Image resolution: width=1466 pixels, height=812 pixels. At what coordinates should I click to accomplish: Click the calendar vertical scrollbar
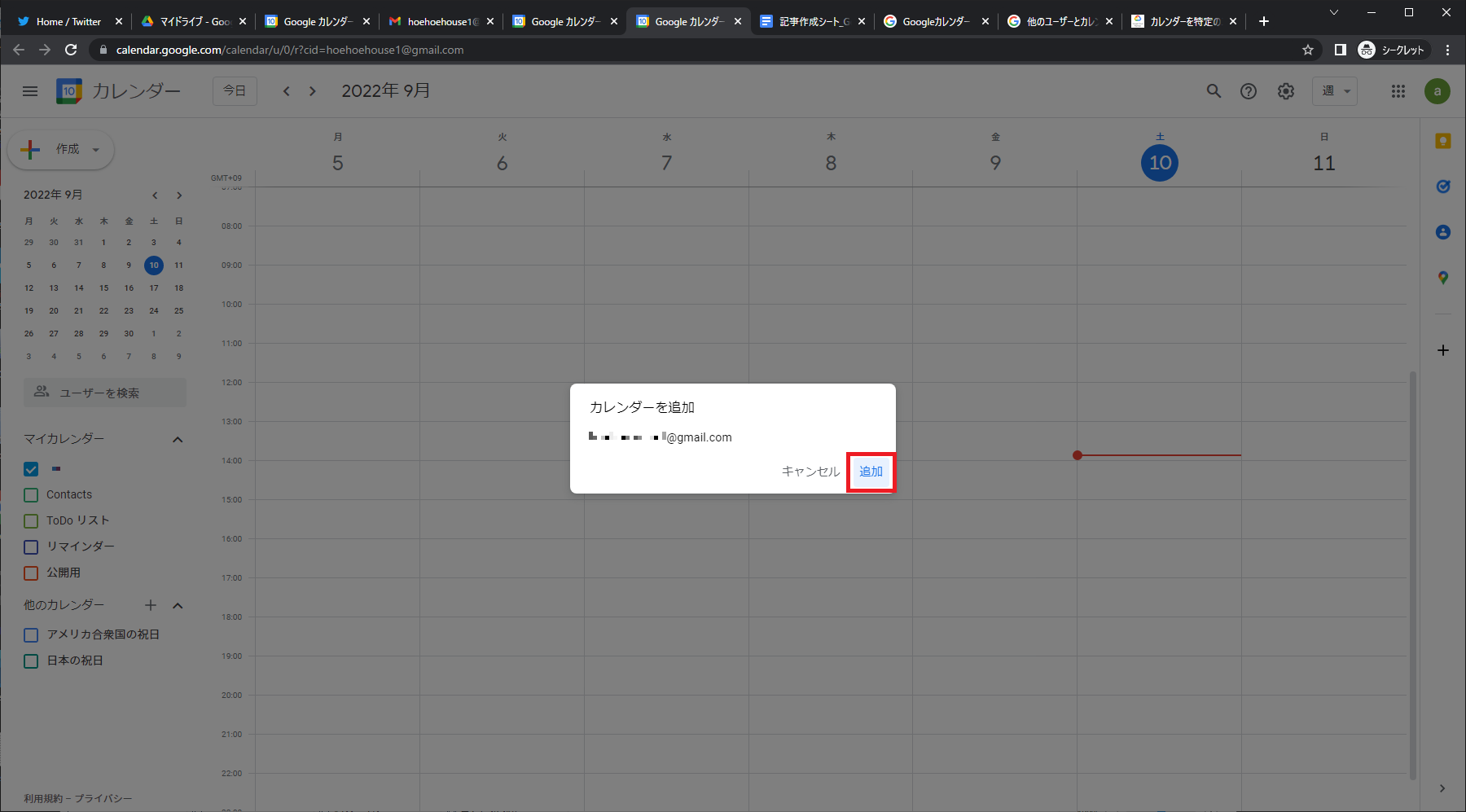1413,575
